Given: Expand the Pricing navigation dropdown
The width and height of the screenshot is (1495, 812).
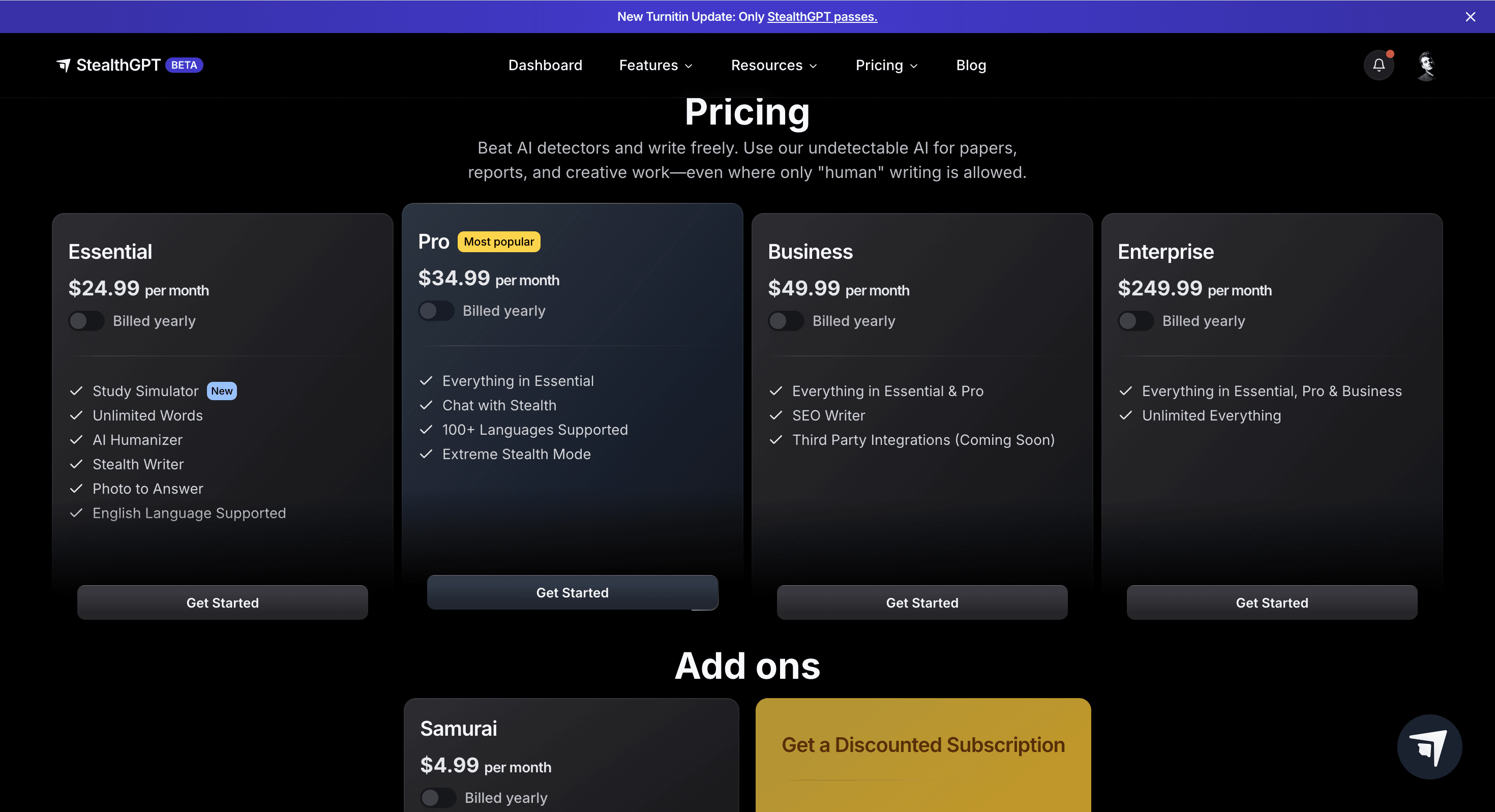Looking at the screenshot, I should point(886,65).
